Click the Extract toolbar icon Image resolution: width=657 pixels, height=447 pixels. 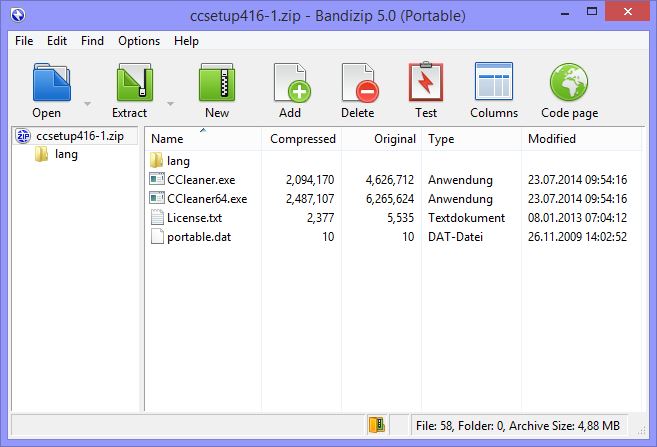(135, 82)
